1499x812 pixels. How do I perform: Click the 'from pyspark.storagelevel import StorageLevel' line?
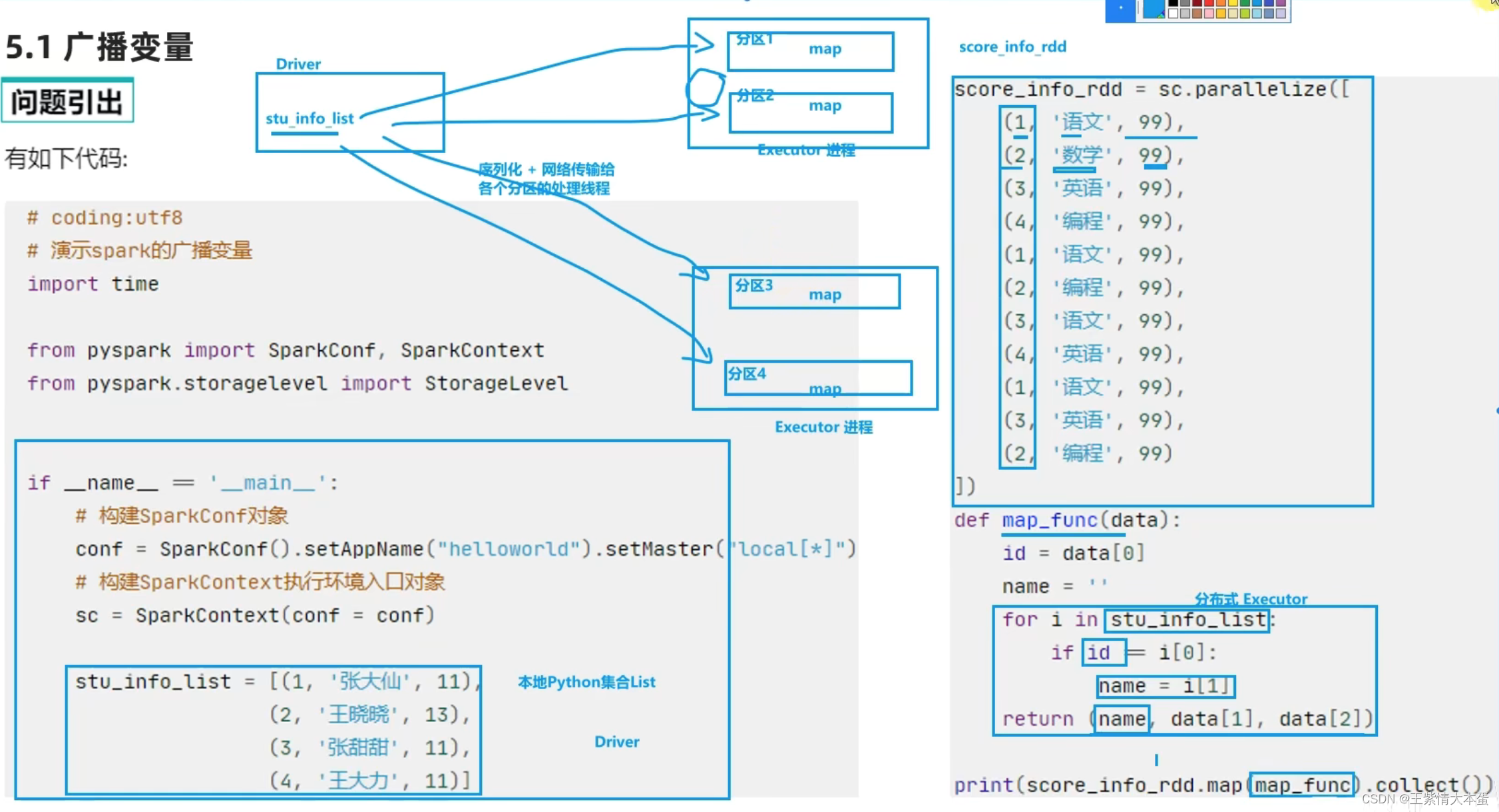pyautogui.click(x=298, y=383)
